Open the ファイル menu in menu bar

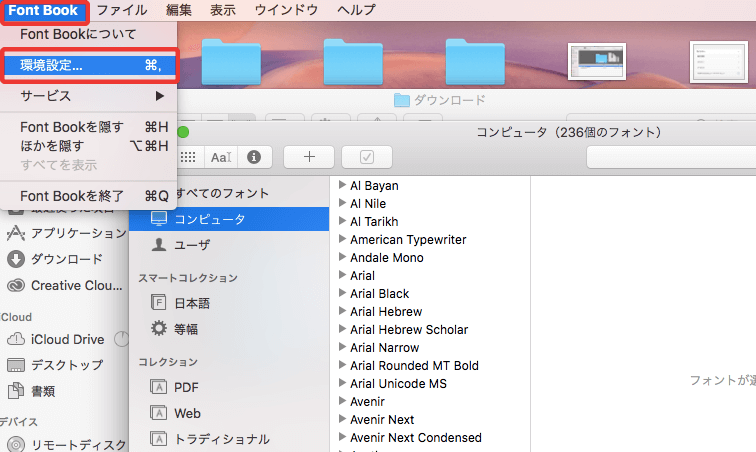(x=121, y=10)
